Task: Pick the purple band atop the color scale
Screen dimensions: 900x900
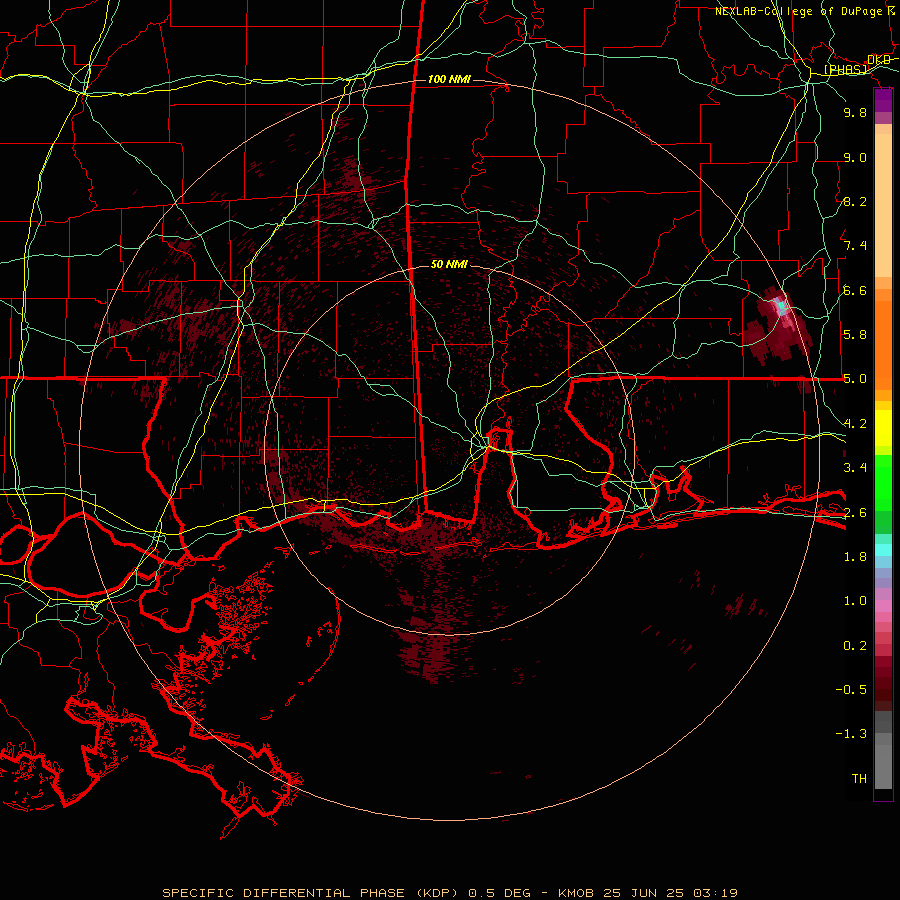Action: (x=883, y=101)
